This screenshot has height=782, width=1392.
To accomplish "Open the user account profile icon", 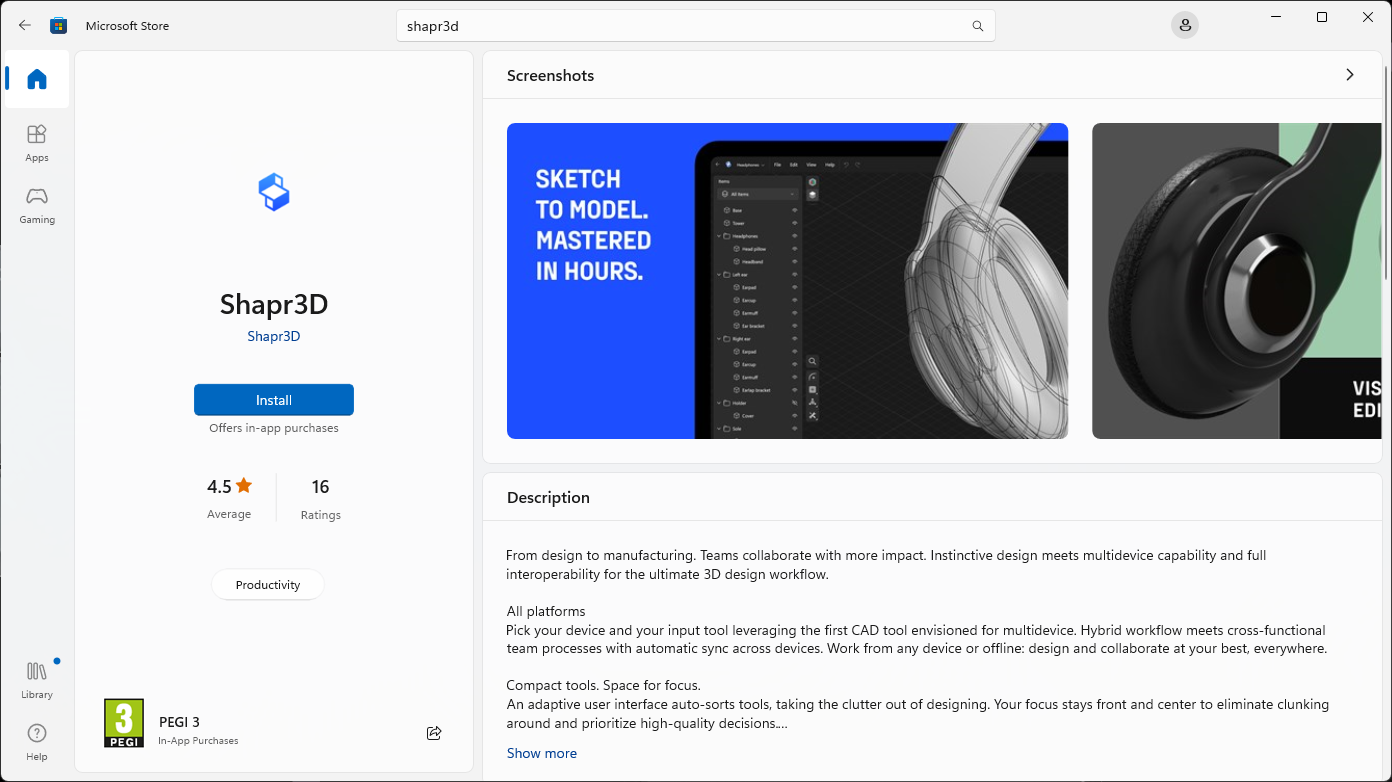I will point(1185,25).
